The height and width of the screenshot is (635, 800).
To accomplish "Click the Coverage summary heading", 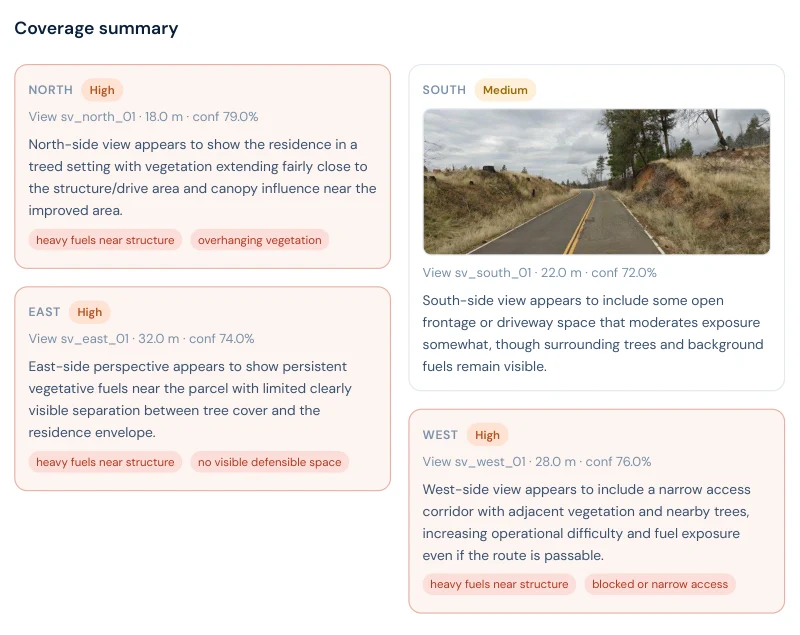I will (96, 29).
